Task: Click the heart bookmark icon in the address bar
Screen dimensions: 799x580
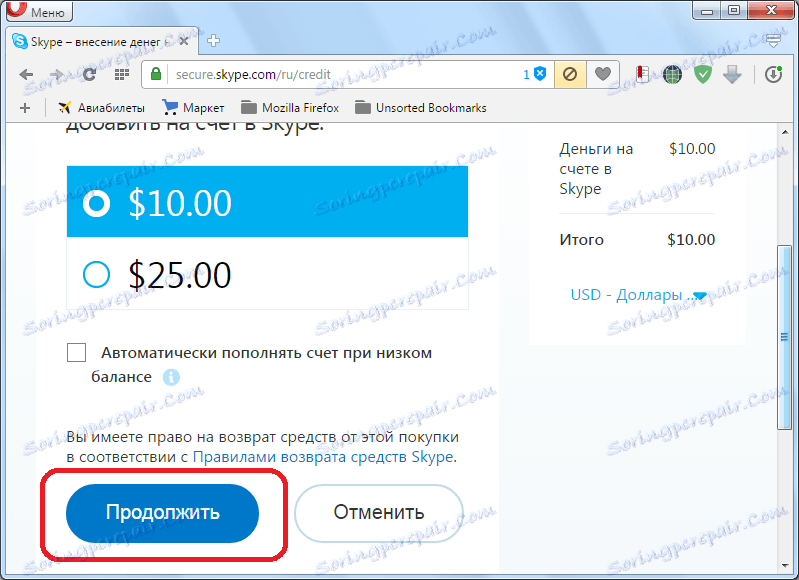Action: (x=603, y=74)
